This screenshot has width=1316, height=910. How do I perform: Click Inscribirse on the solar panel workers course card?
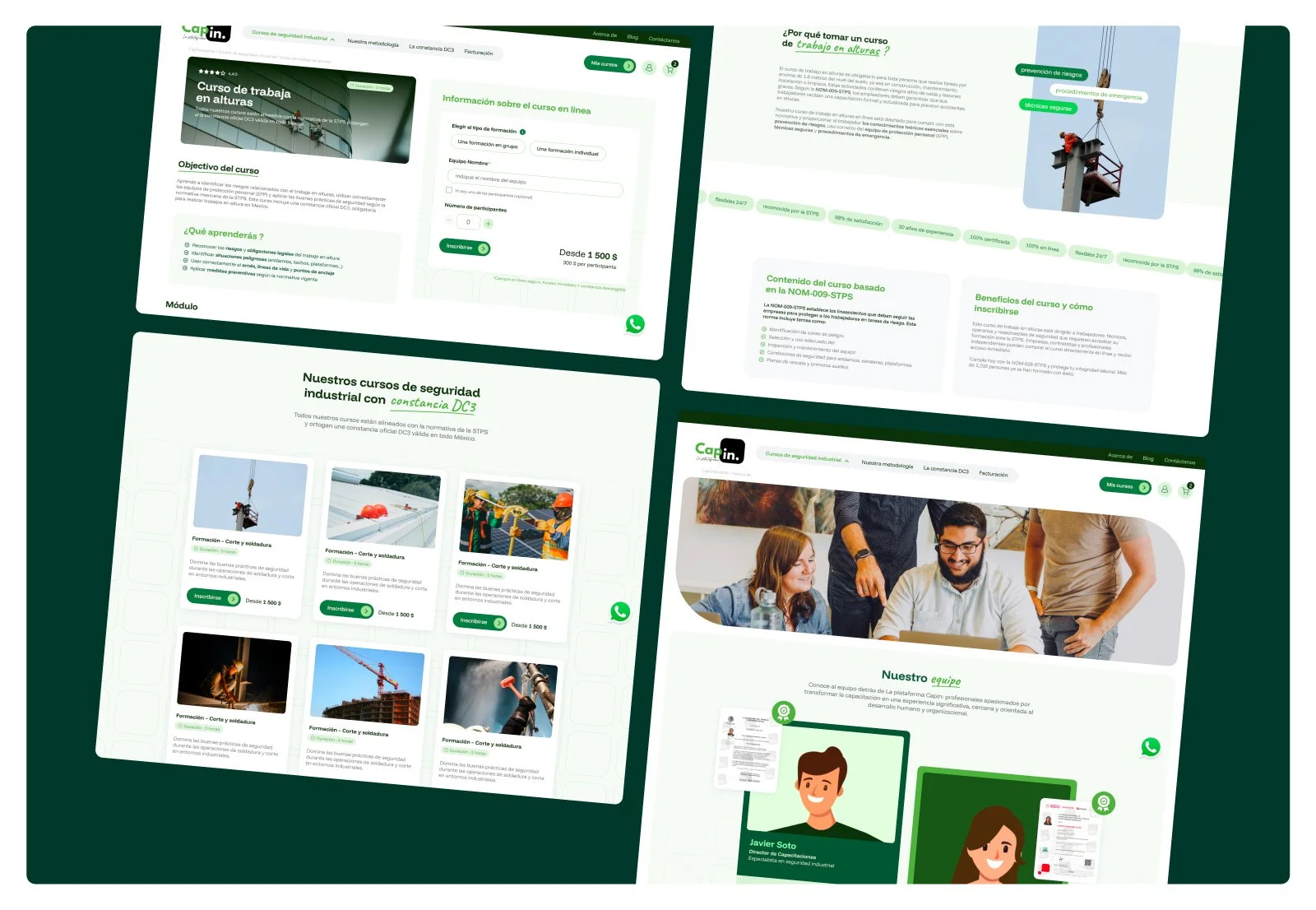(x=480, y=621)
